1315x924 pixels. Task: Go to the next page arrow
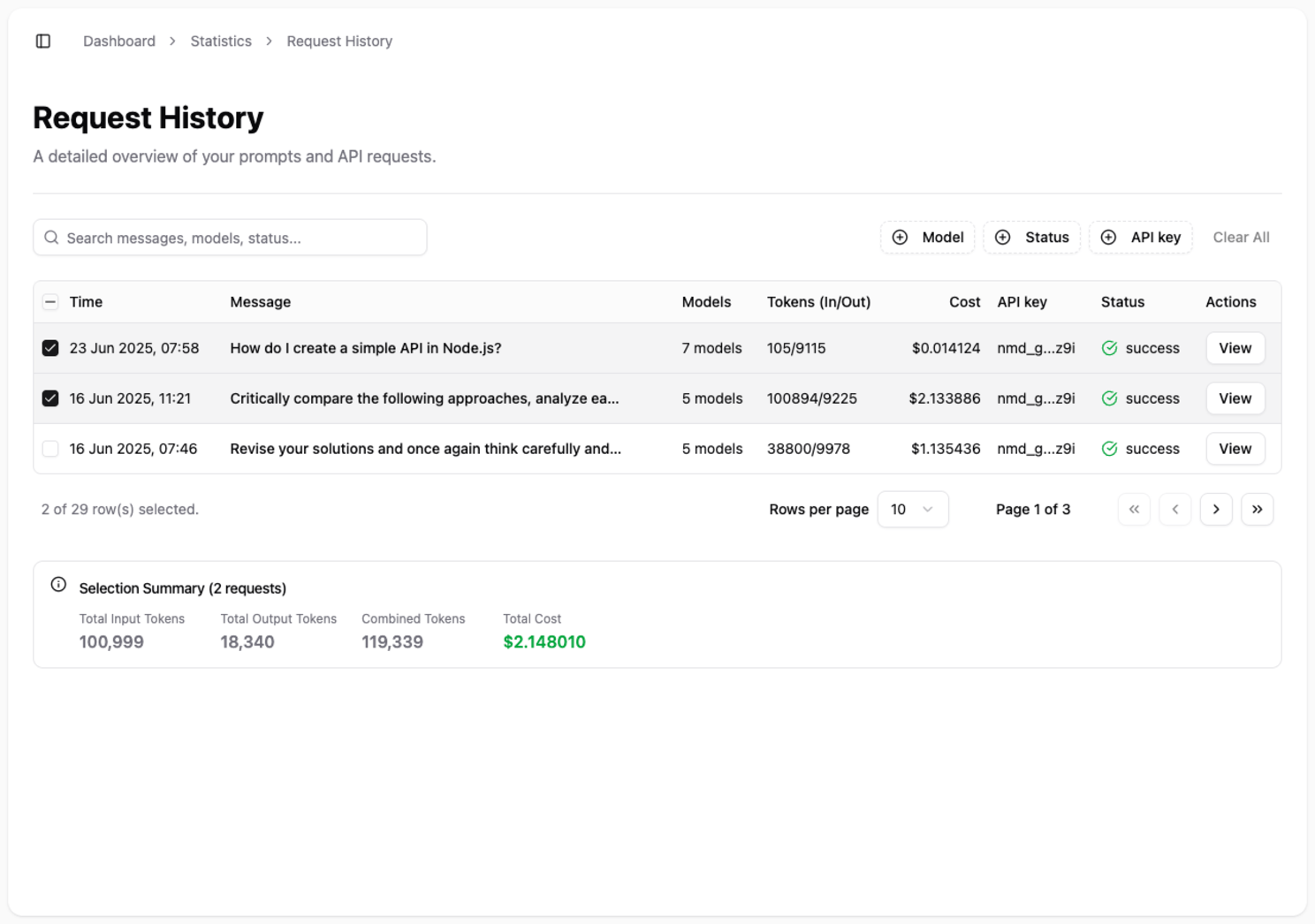pos(1216,510)
